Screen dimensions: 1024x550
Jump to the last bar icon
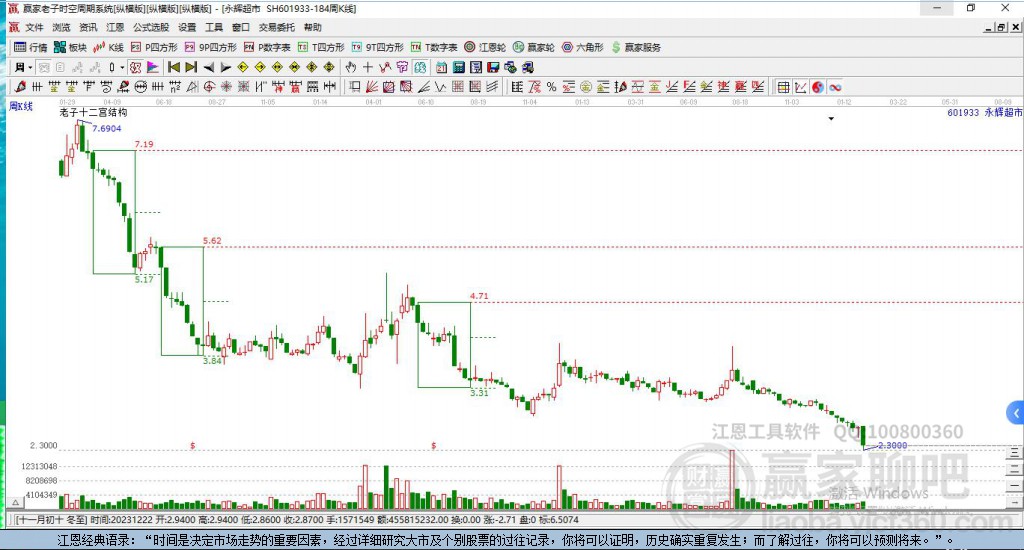(191, 67)
